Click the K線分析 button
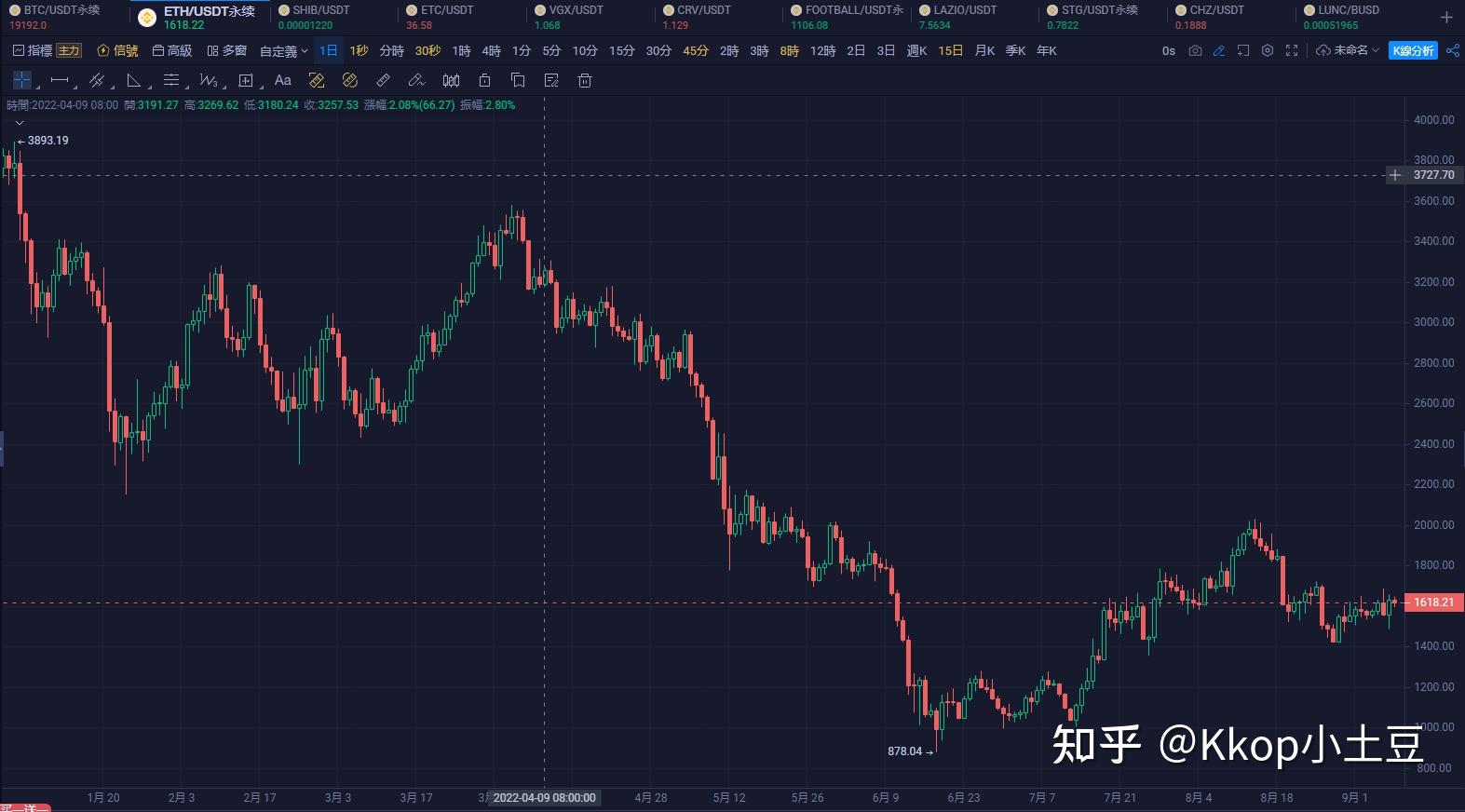 (x=1413, y=50)
